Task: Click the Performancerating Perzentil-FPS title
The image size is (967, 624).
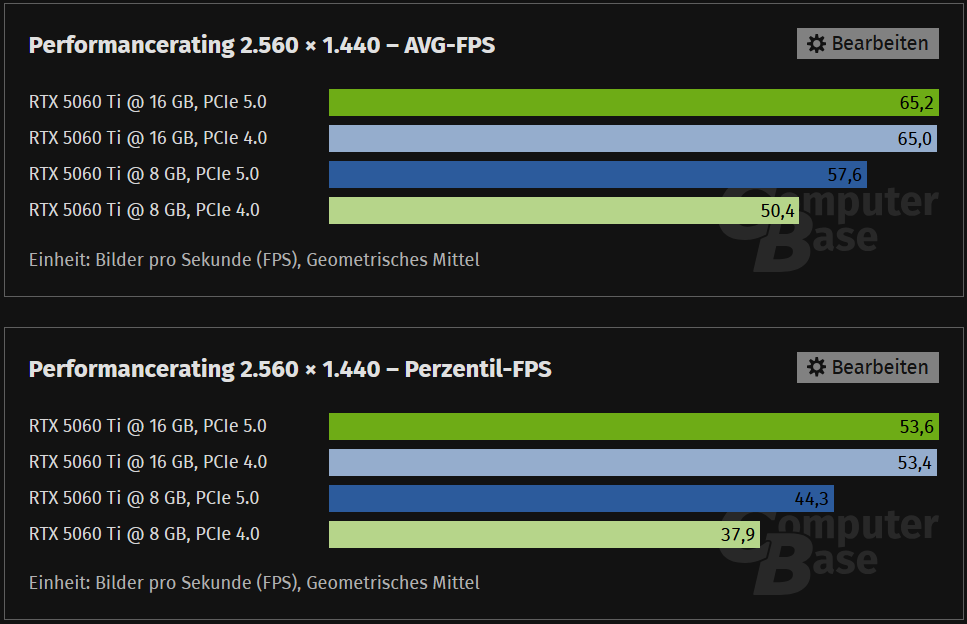Action: click(290, 369)
